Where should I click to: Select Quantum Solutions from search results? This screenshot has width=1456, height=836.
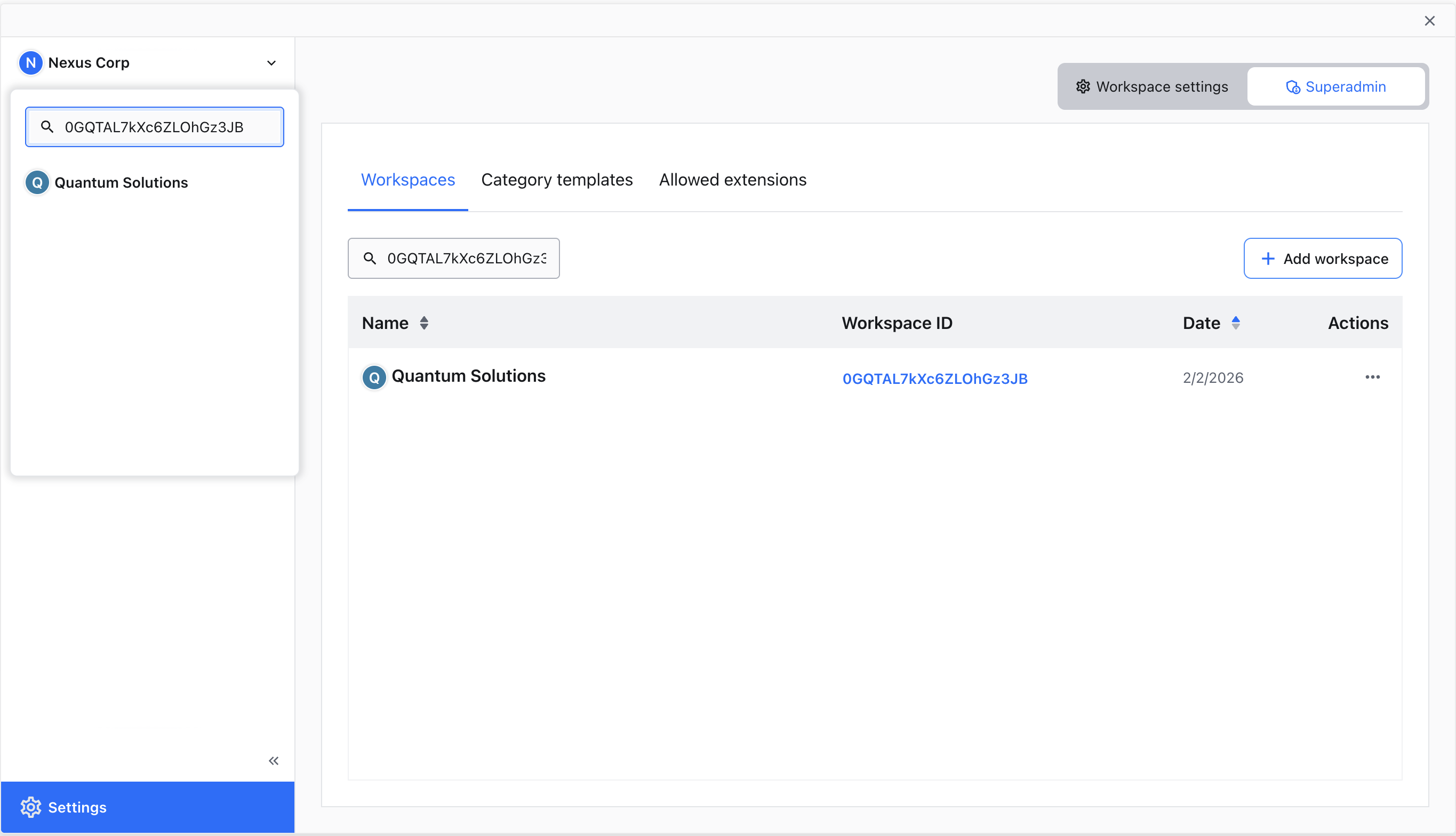[121, 182]
